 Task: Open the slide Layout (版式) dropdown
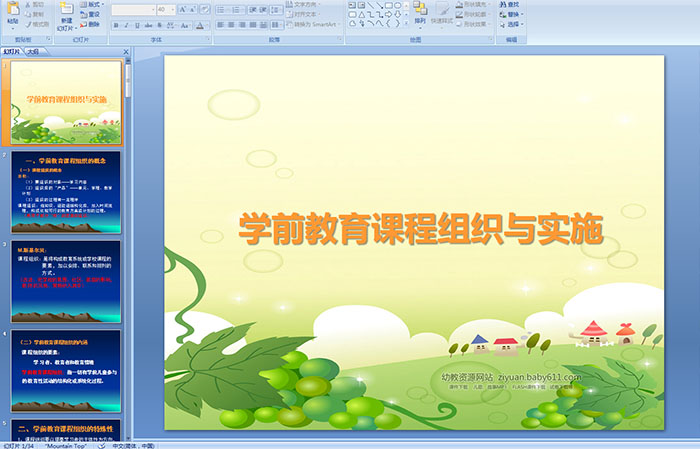92,4
